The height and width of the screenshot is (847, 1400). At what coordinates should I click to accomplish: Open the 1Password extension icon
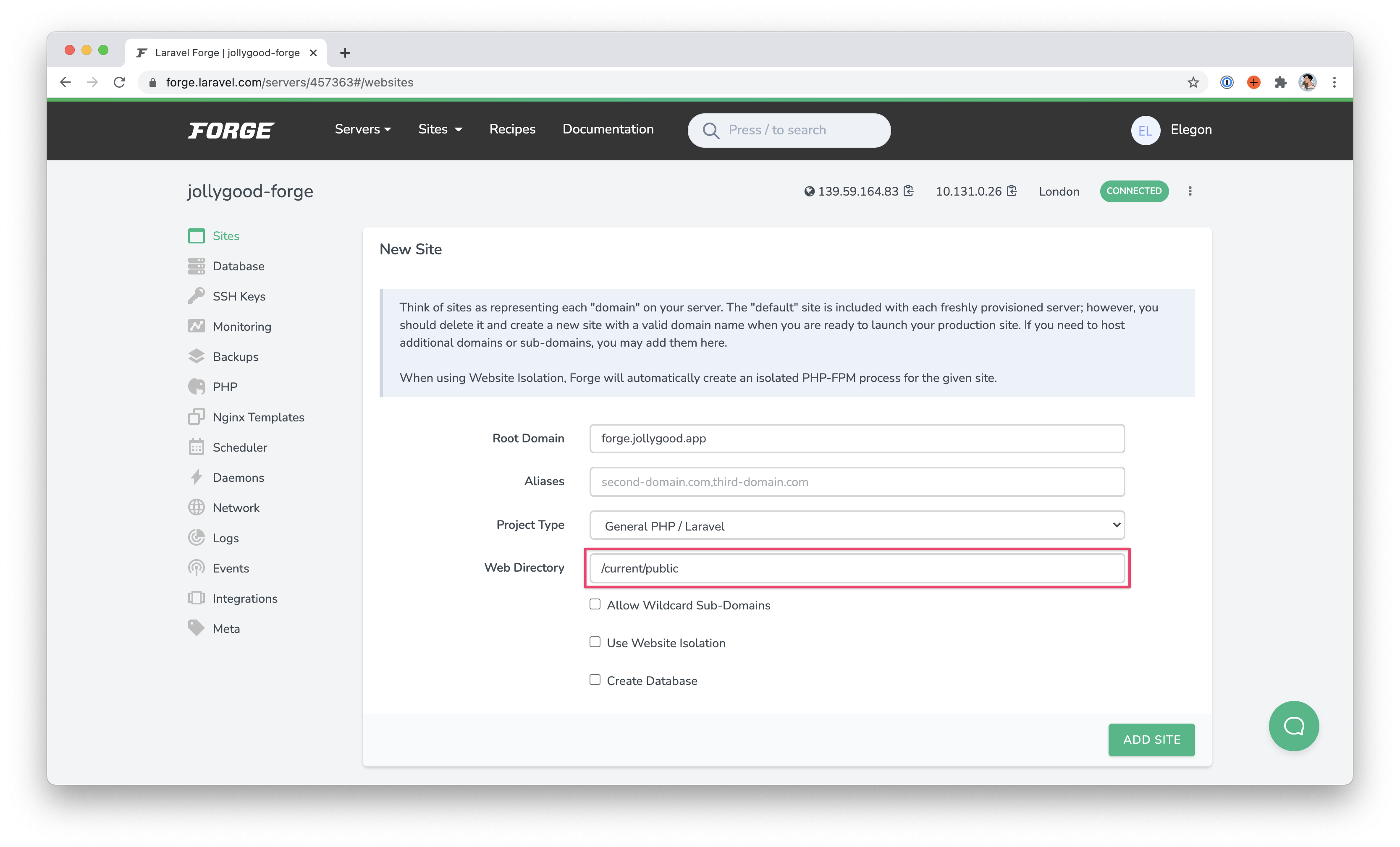tap(1227, 82)
